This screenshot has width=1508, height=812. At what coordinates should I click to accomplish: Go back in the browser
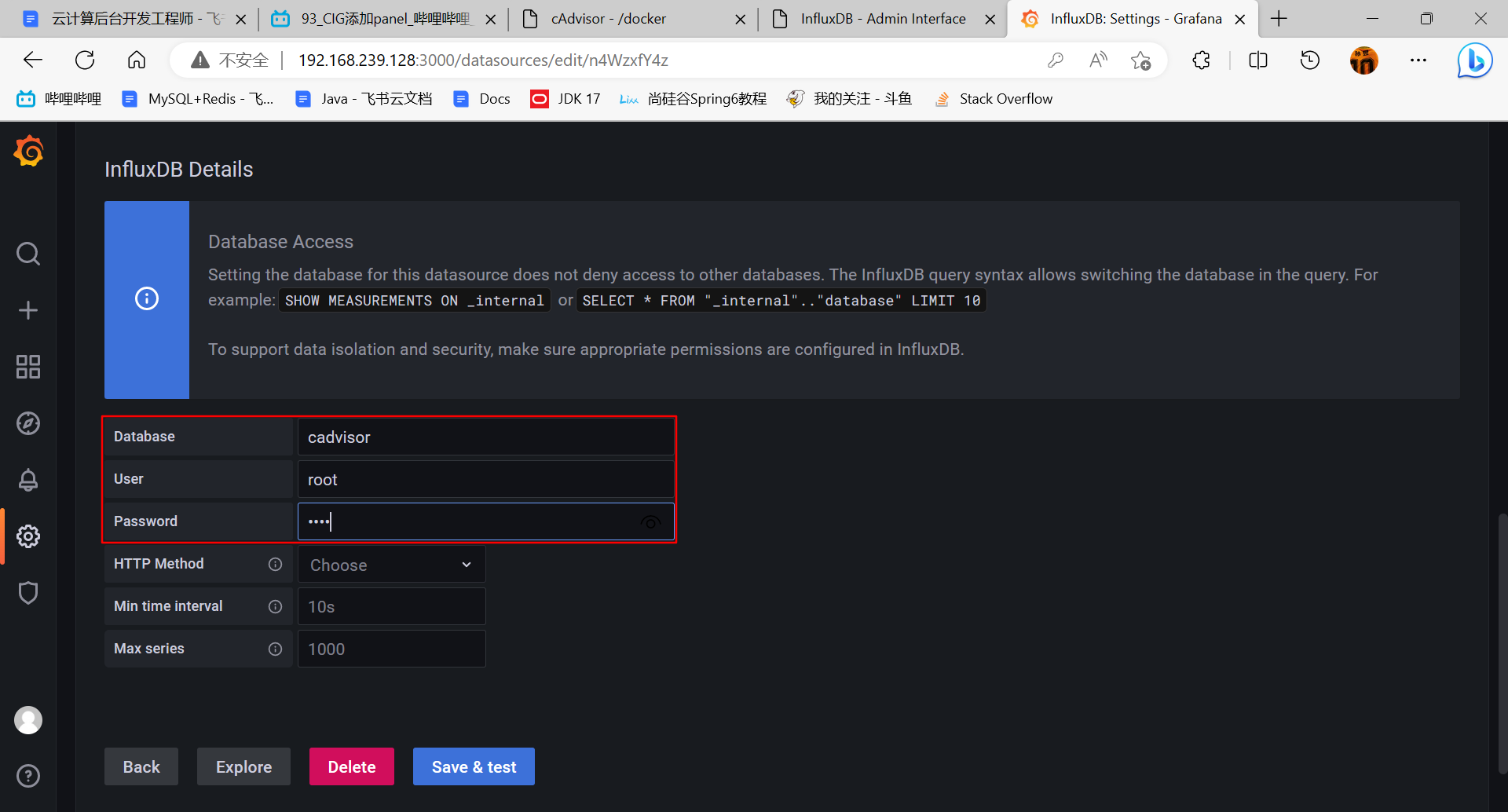[33, 60]
